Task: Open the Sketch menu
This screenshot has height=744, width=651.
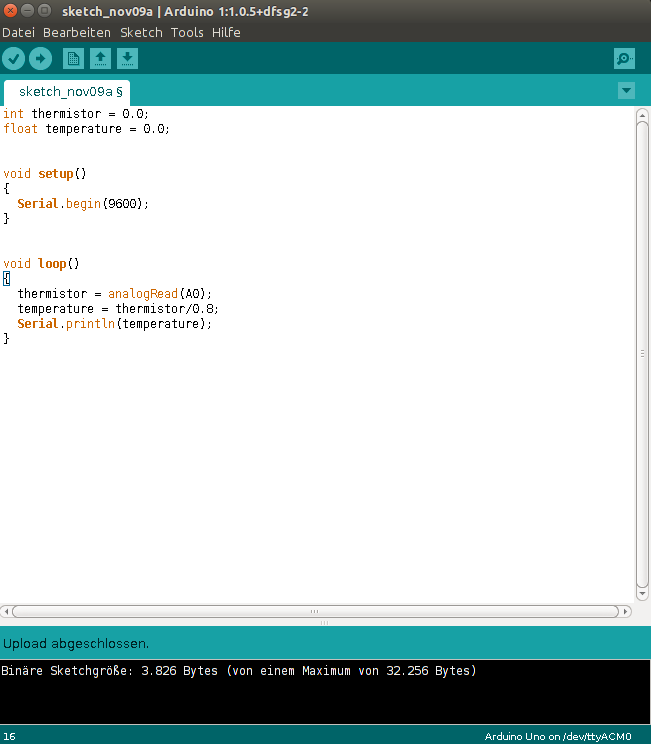Action: (x=141, y=32)
